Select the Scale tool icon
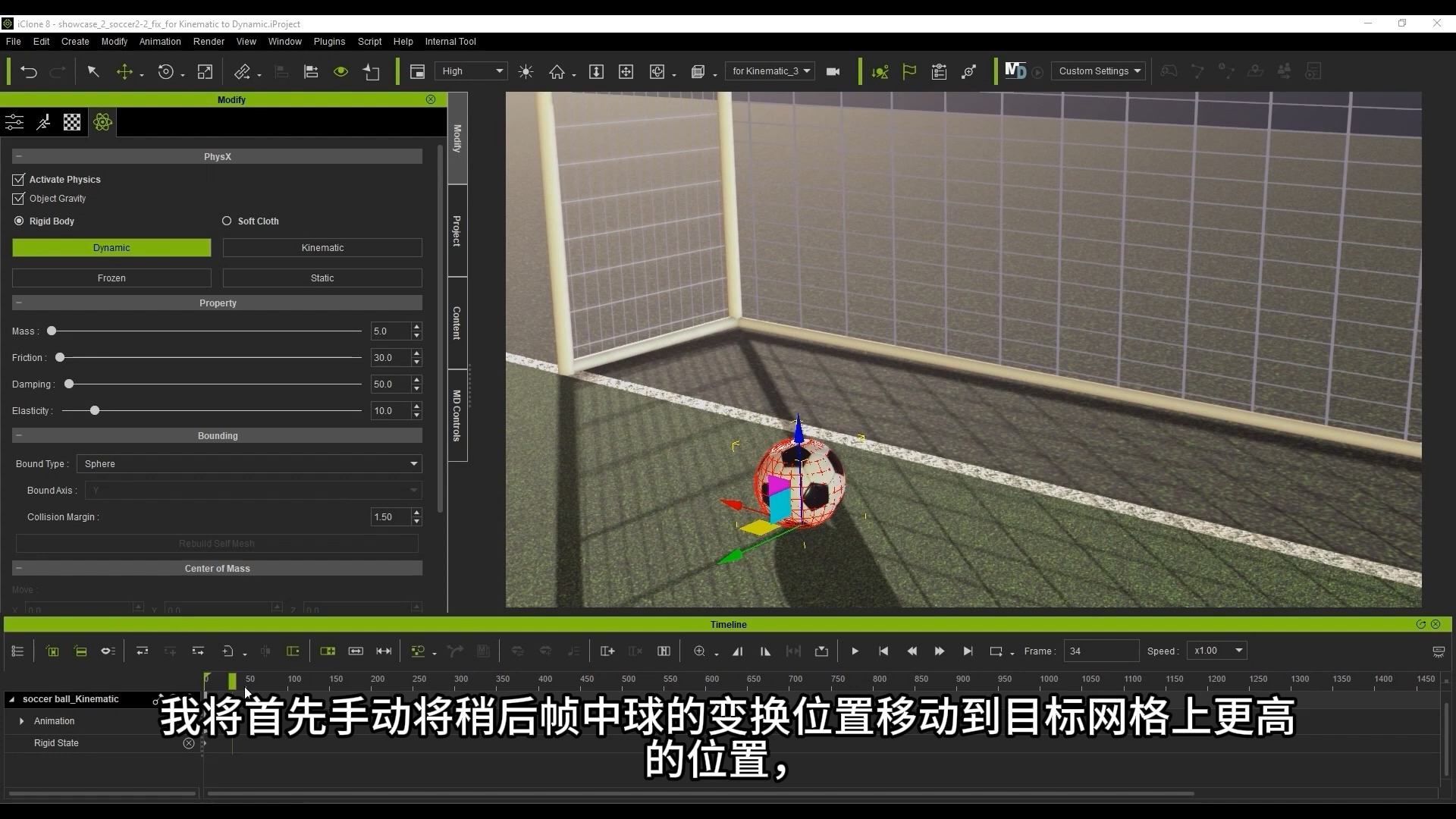The image size is (1456, 819). (205, 71)
